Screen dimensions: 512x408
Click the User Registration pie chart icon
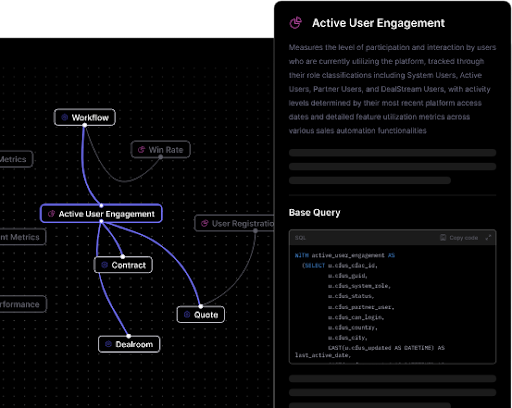click(x=205, y=223)
